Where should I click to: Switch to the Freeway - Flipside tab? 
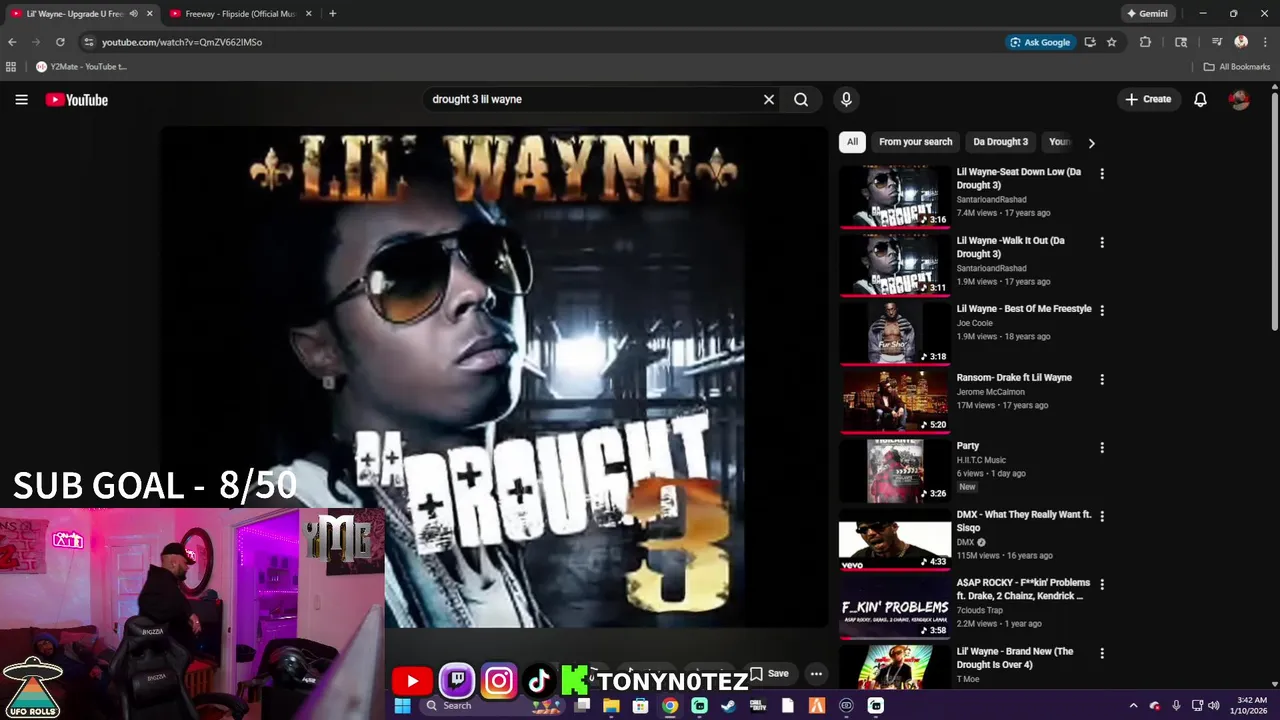click(241, 14)
